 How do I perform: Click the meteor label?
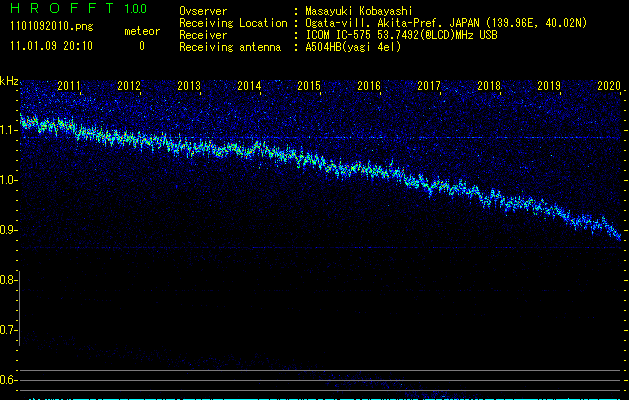(142, 31)
